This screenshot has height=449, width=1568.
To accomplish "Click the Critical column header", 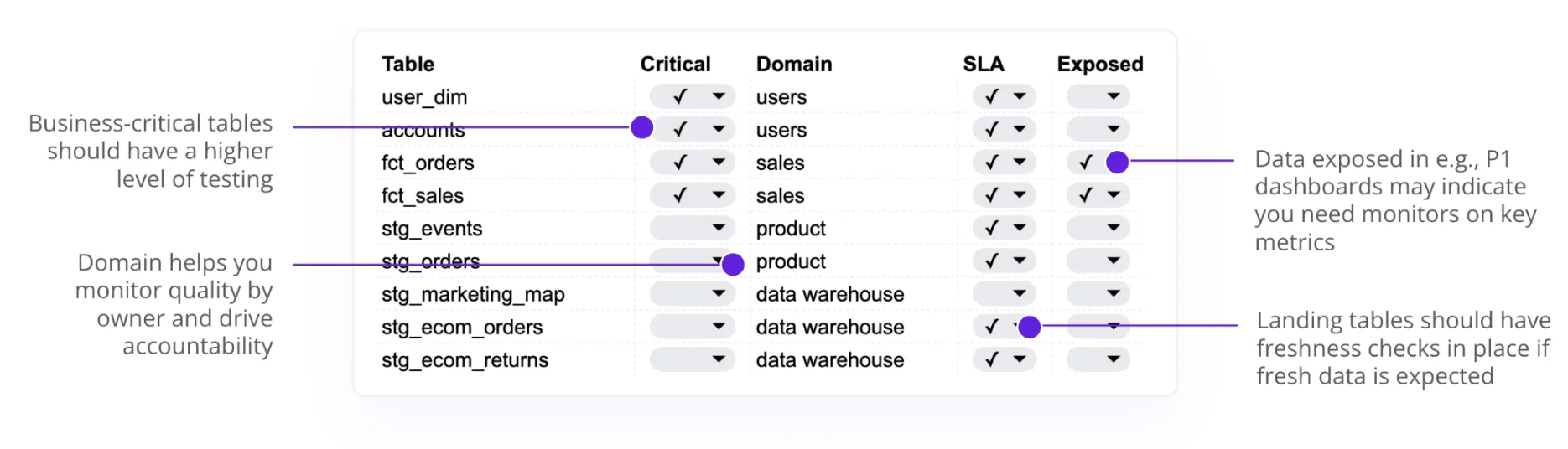I will click(x=675, y=65).
